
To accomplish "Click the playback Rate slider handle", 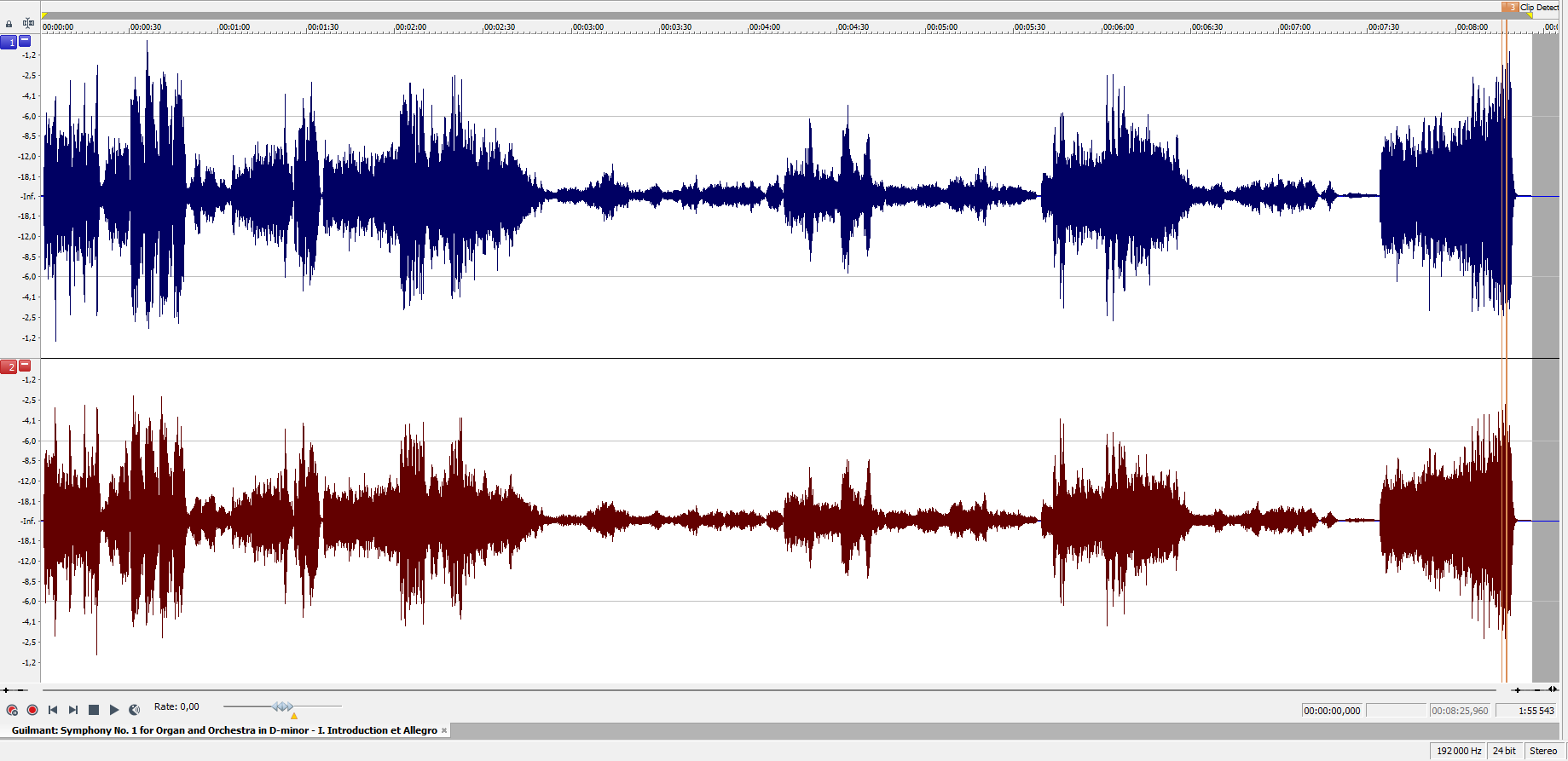I will [x=283, y=706].
